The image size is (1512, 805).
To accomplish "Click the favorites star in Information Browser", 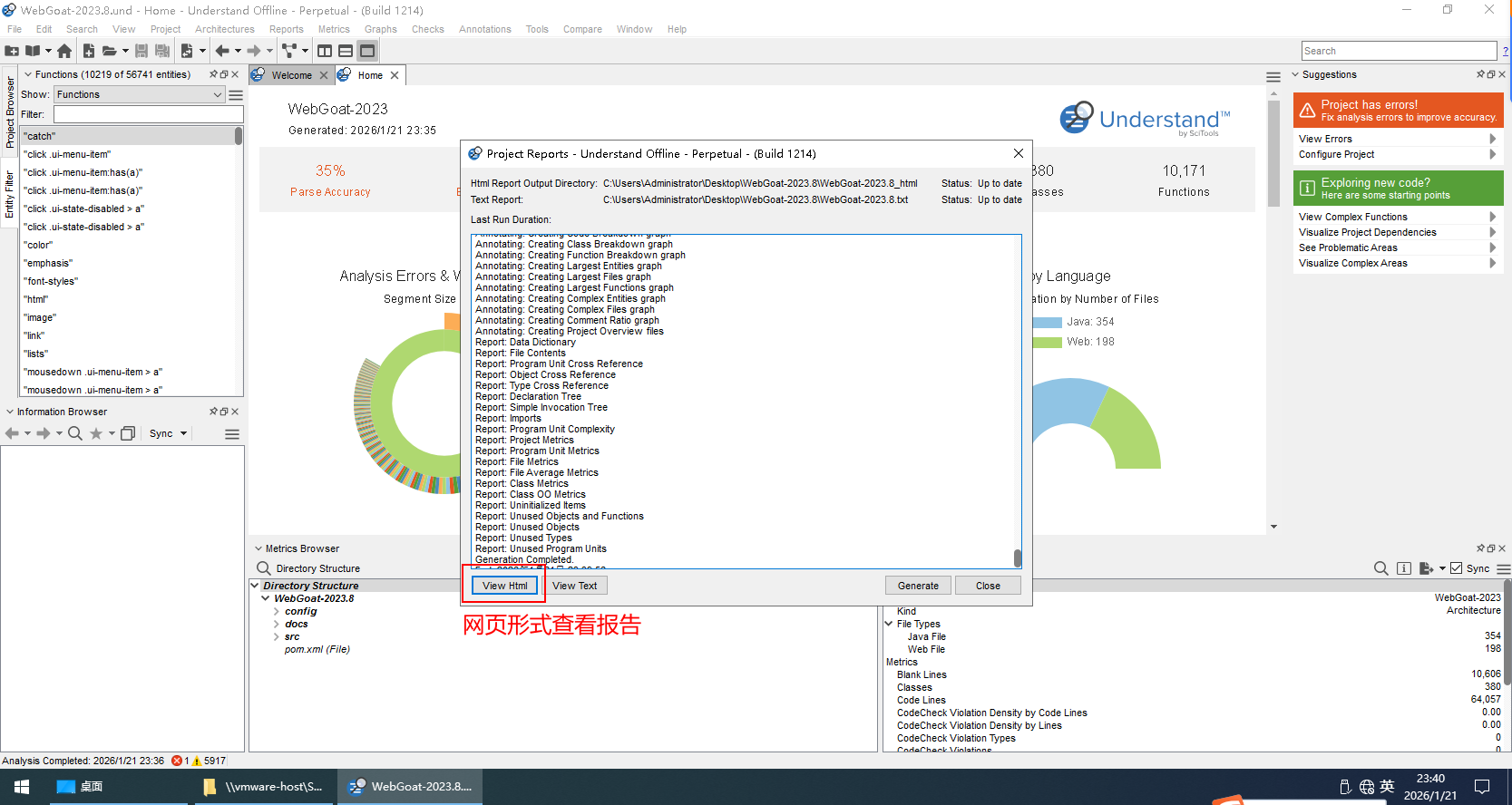I will pyautogui.click(x=96, y=433).
